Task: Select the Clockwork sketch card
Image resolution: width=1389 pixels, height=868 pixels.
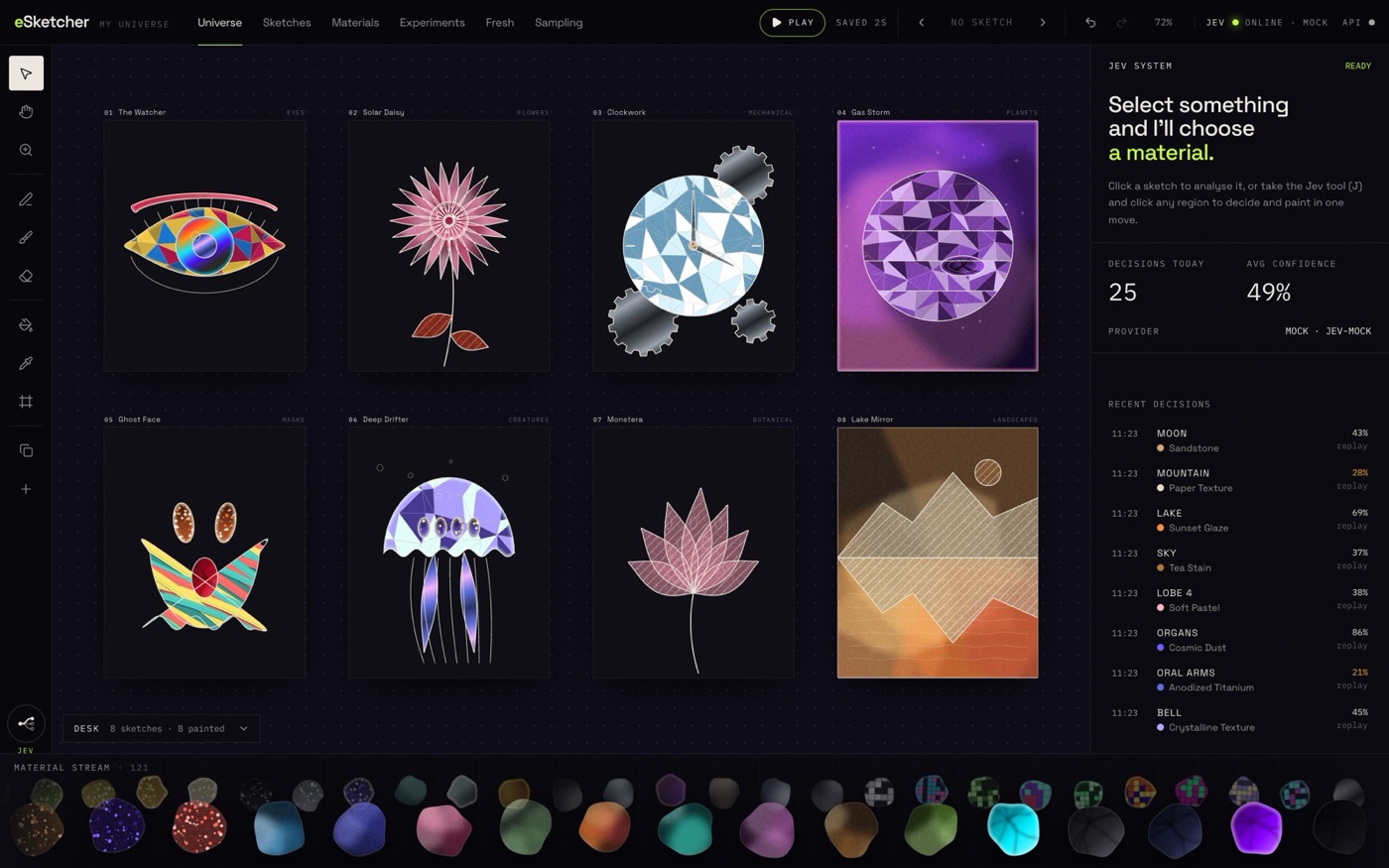Action: (x=694, y=246)
